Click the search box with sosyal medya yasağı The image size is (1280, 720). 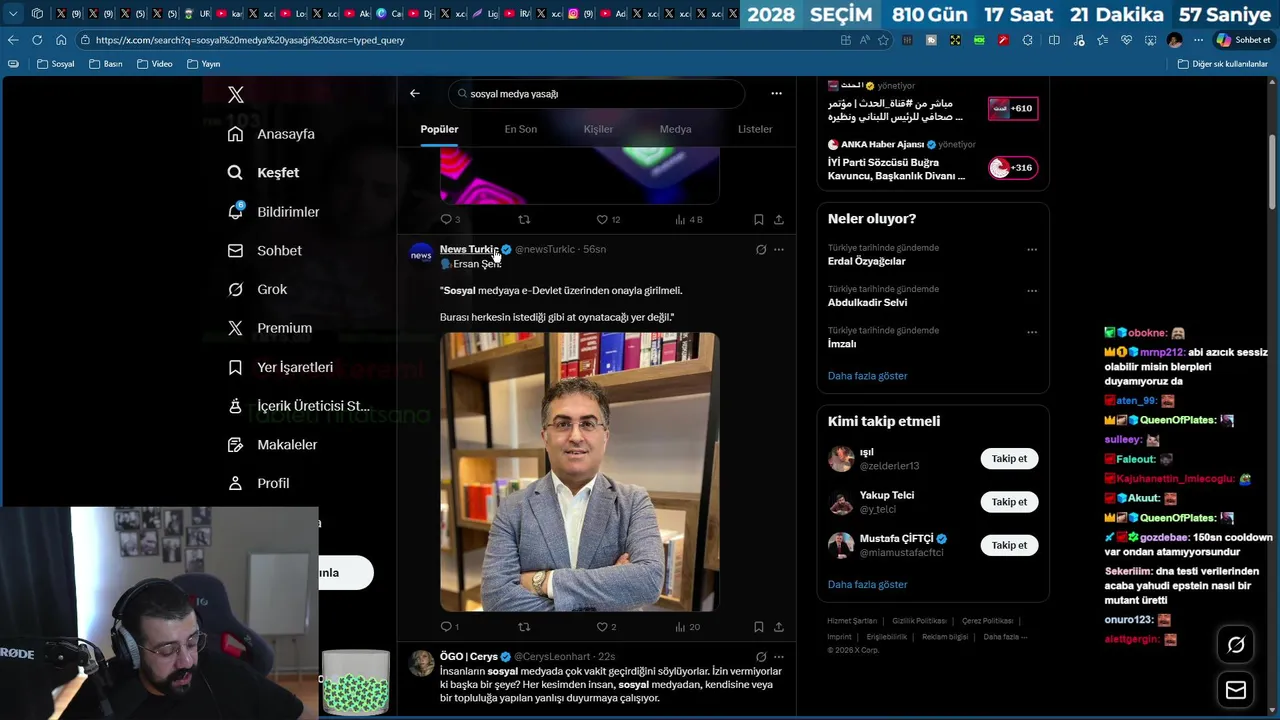(x=596, y=93)
